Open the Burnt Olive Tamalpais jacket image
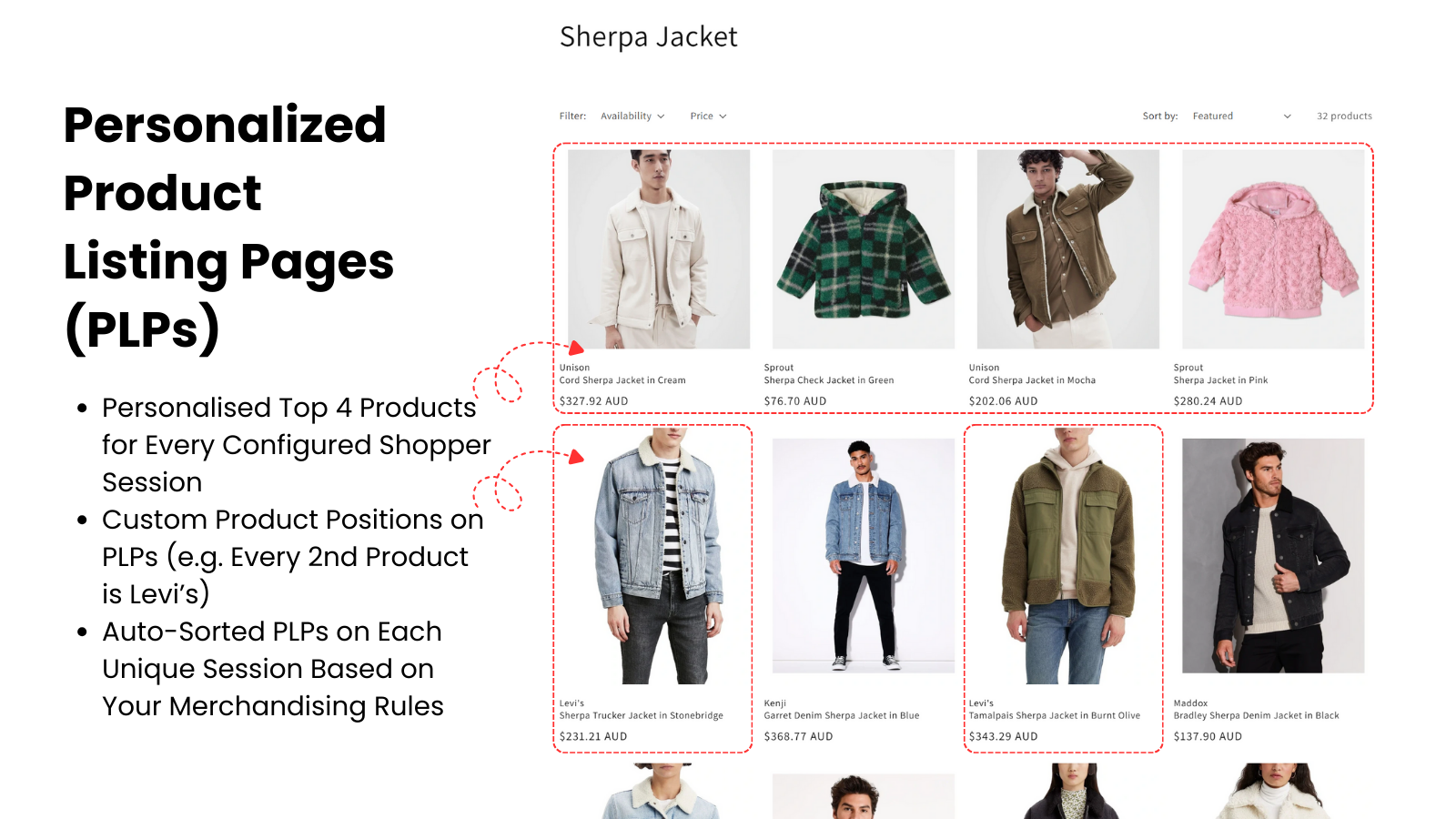The height and width of the screenshot is (819, 1456). (1068, 556)
